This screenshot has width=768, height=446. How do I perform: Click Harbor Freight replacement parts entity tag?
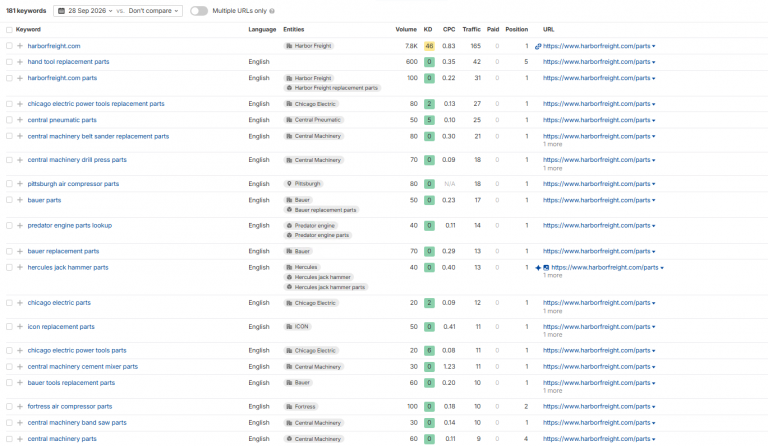coord(332,88)
